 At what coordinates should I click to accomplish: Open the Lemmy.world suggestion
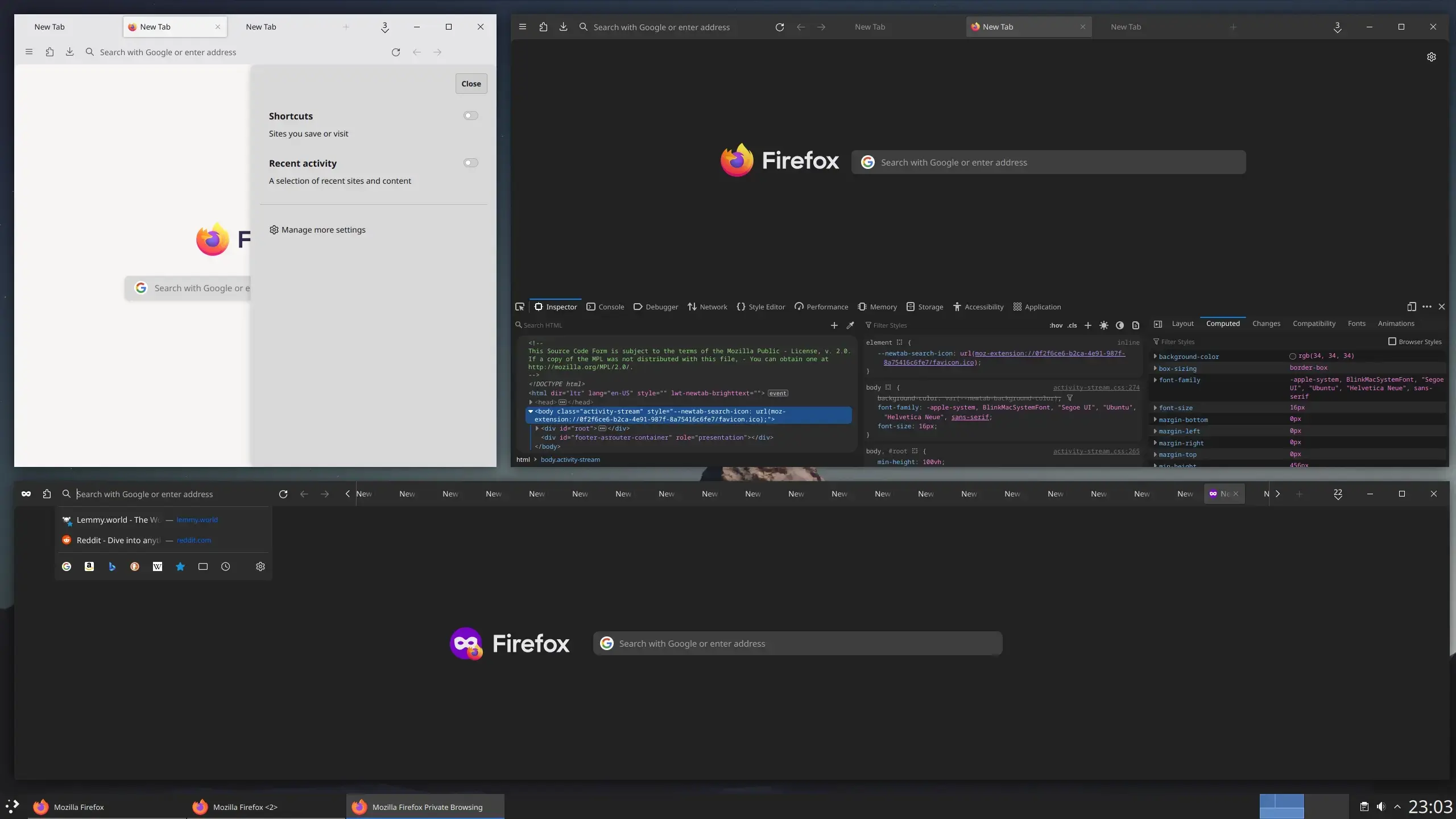point(163,520)
